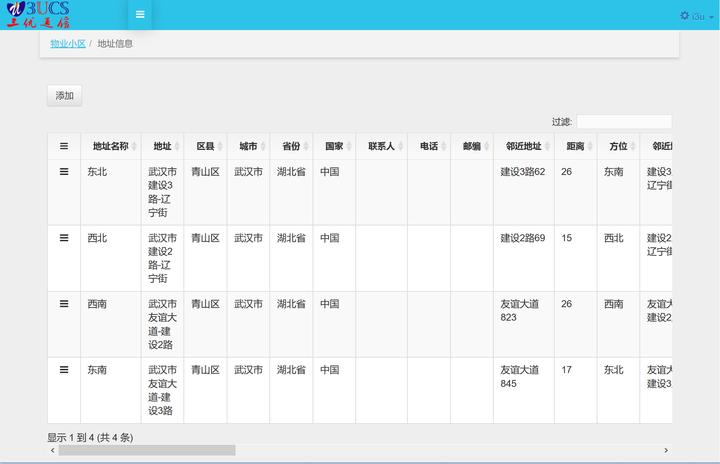Sort table by 地址名称 column
The image size is (720, 464).
tap(110, 146)
